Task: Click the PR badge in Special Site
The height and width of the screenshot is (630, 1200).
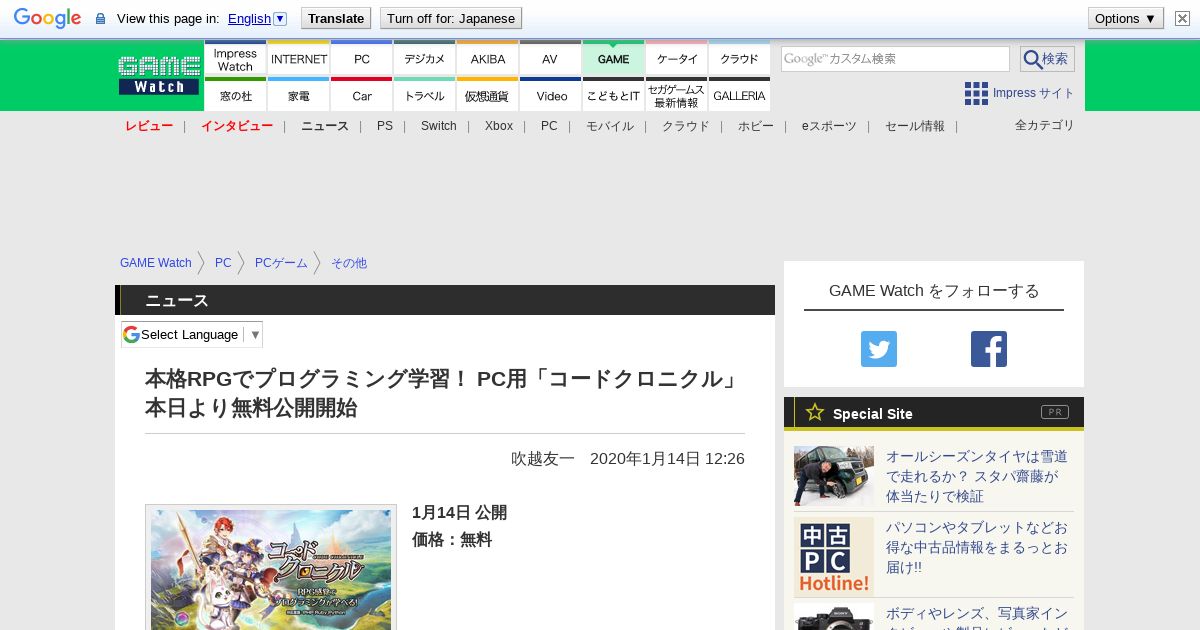Action: 1054,412
